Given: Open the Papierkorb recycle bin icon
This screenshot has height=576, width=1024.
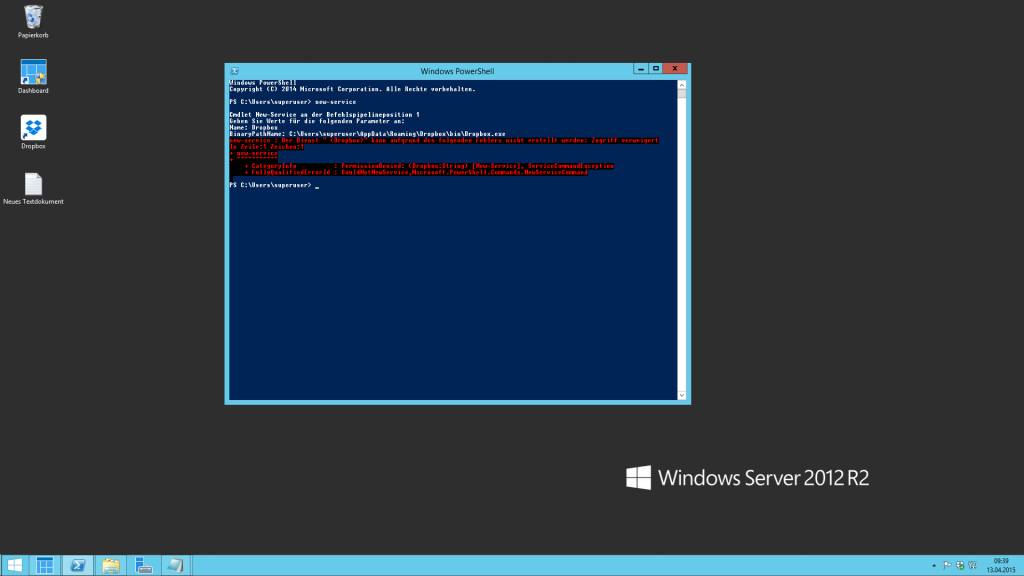Looking at the screenshot, I should 33,21.
